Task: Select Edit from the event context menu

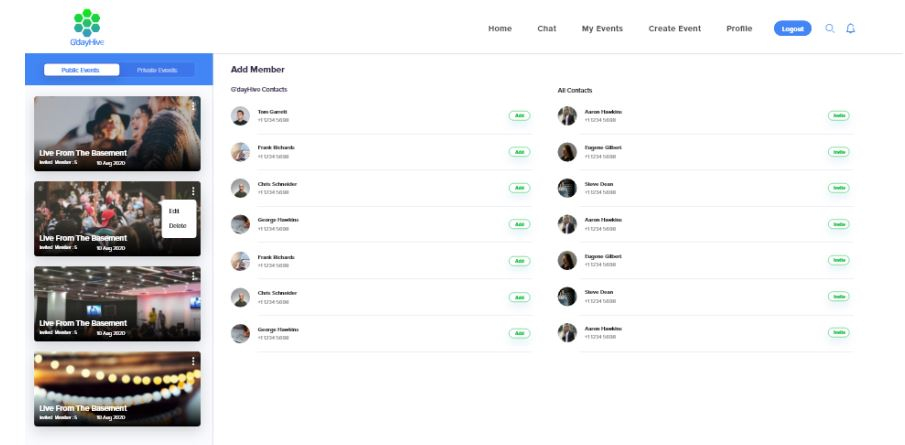Action: [x=175, y=211]
